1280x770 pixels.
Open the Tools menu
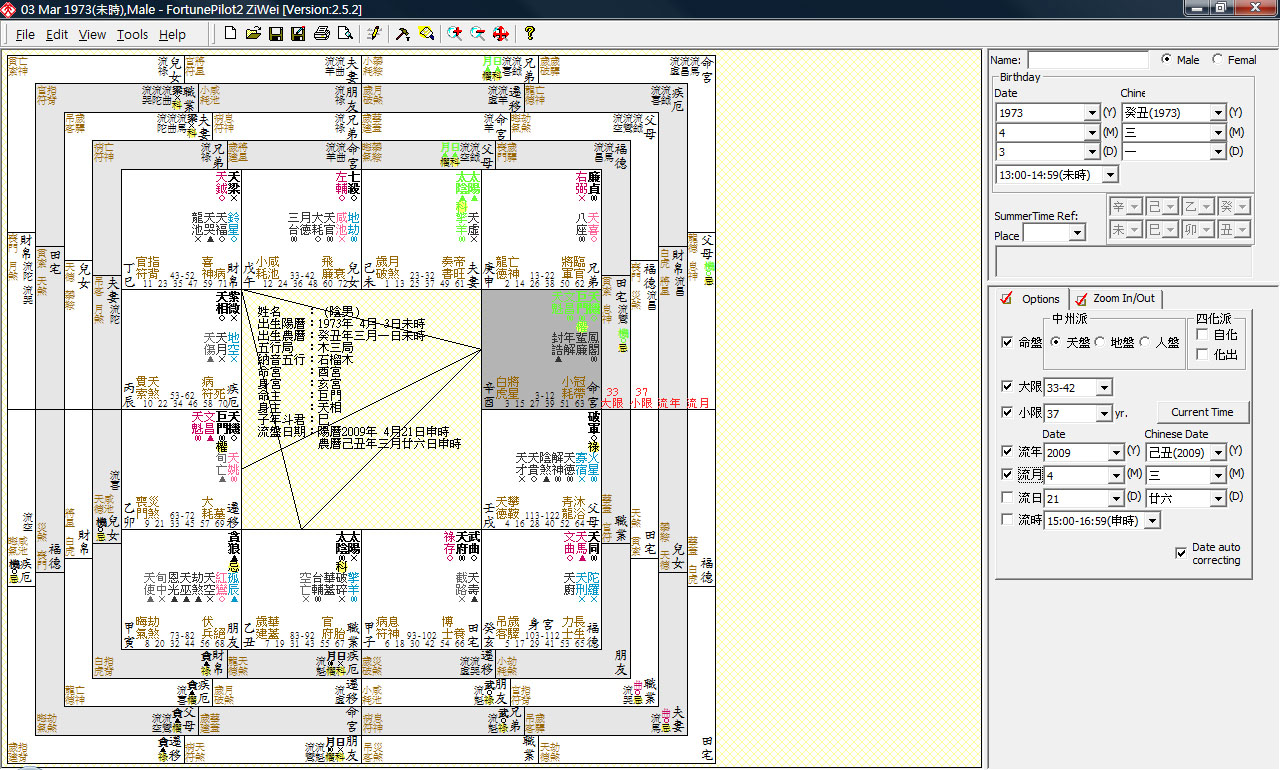pyautogui.click(x=132, y=34)
